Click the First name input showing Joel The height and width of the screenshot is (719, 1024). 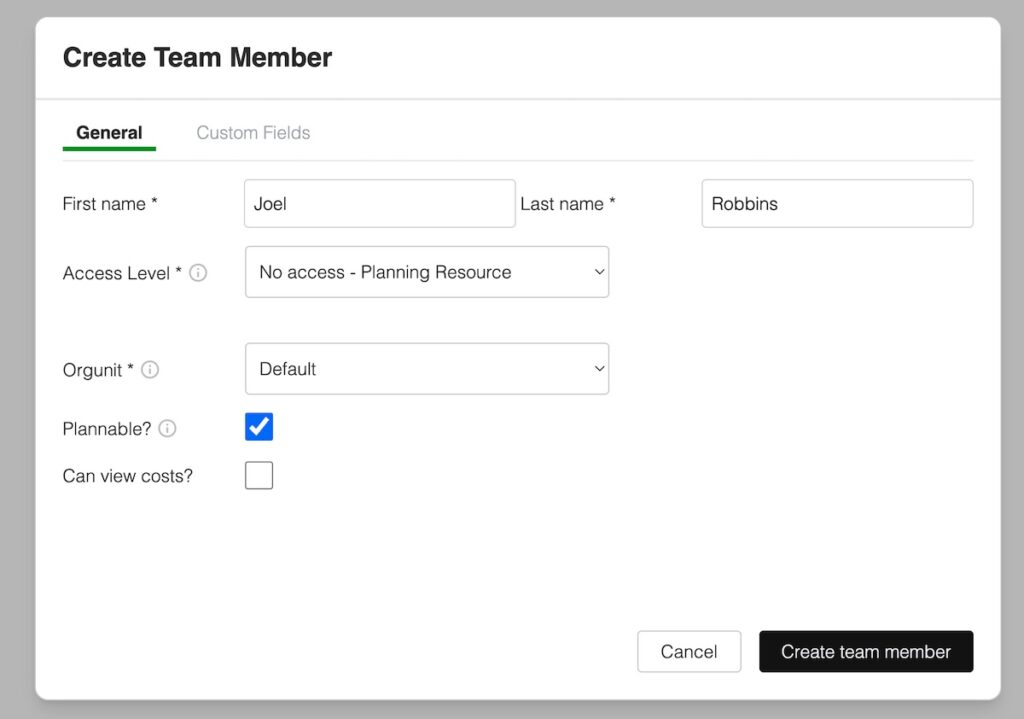click(379, 203)
